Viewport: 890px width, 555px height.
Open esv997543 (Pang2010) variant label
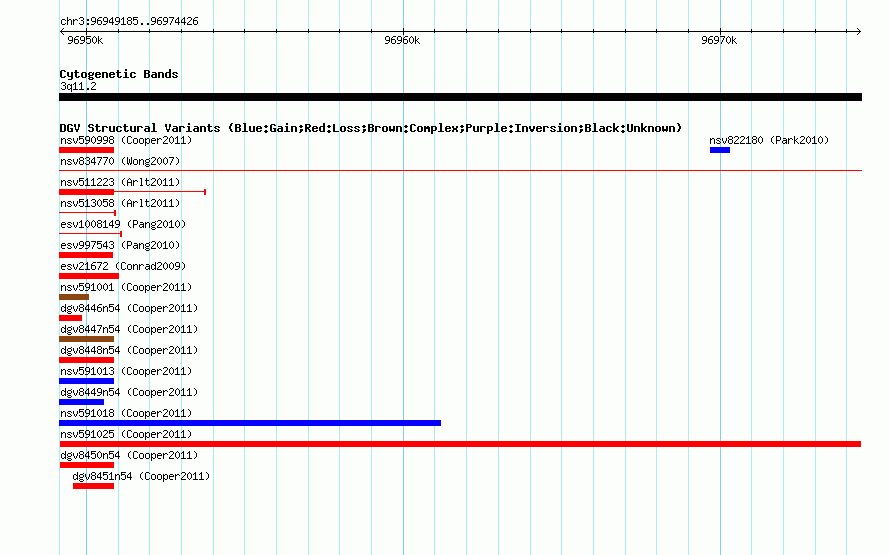120,245
